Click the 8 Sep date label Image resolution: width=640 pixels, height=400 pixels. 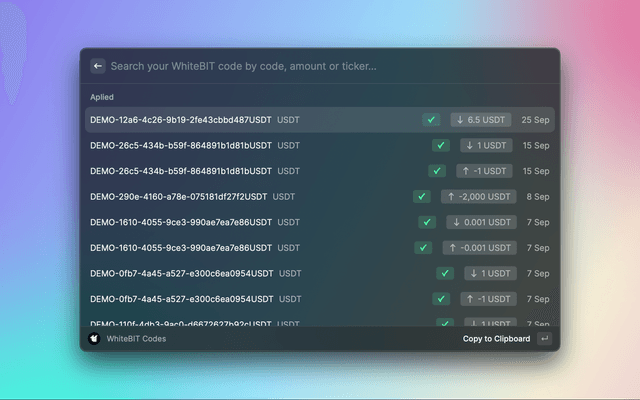pyautogui.click(x=538, y=197)
